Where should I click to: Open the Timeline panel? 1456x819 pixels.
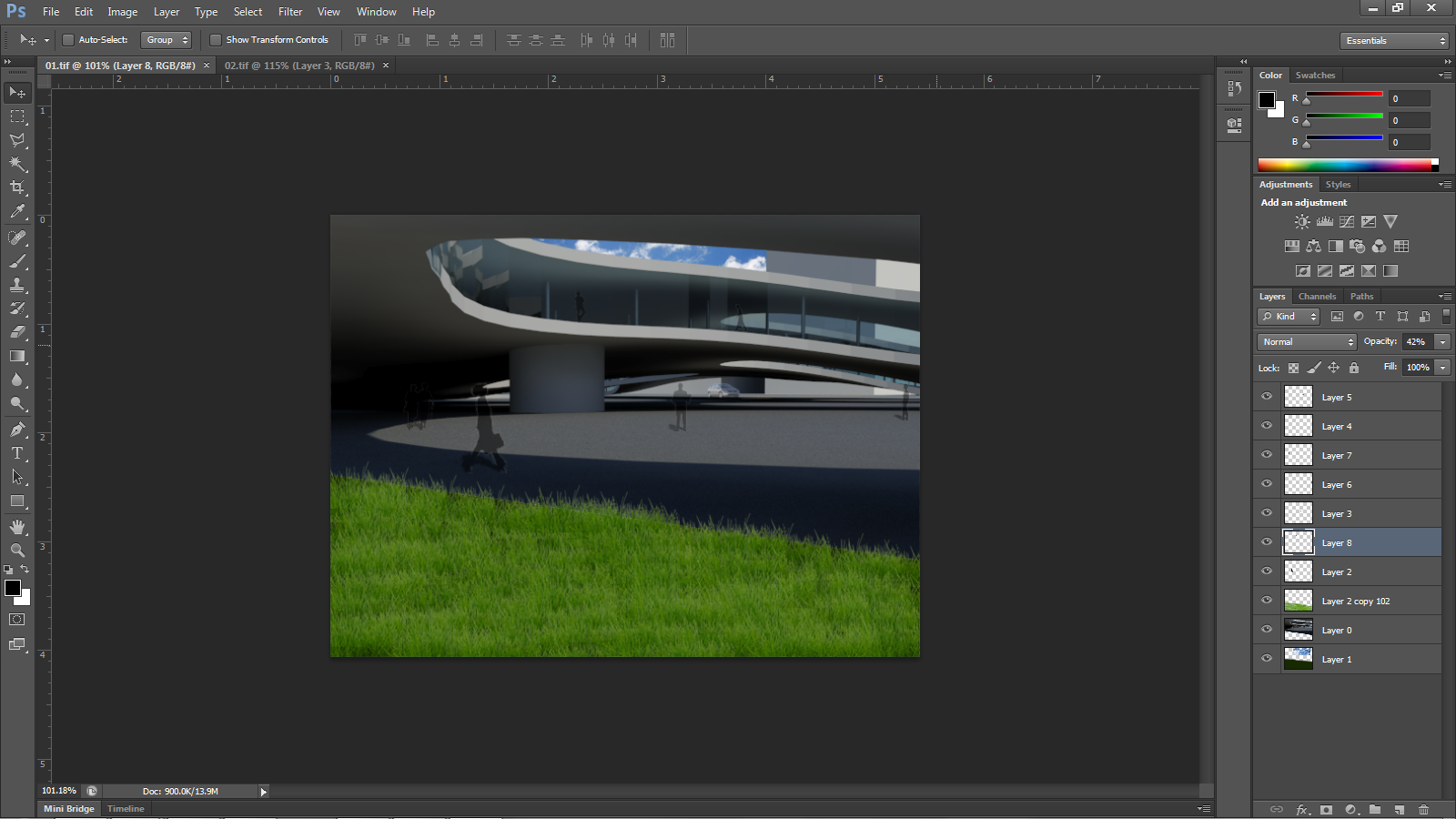point(125,808)
